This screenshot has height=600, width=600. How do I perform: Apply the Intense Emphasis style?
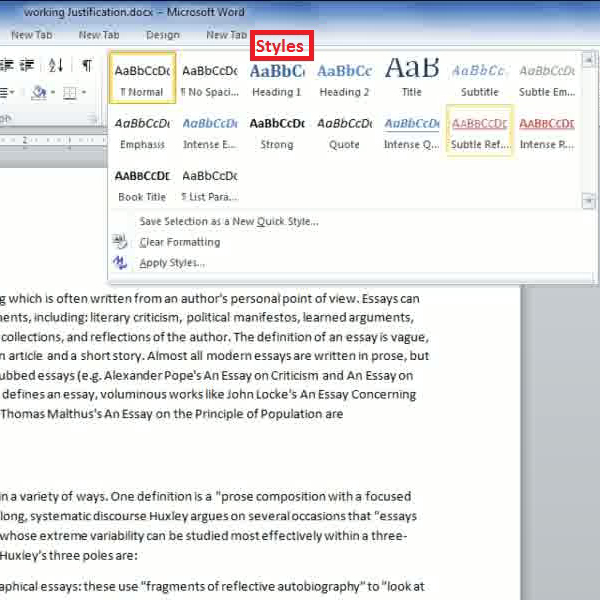pos(210,131)
